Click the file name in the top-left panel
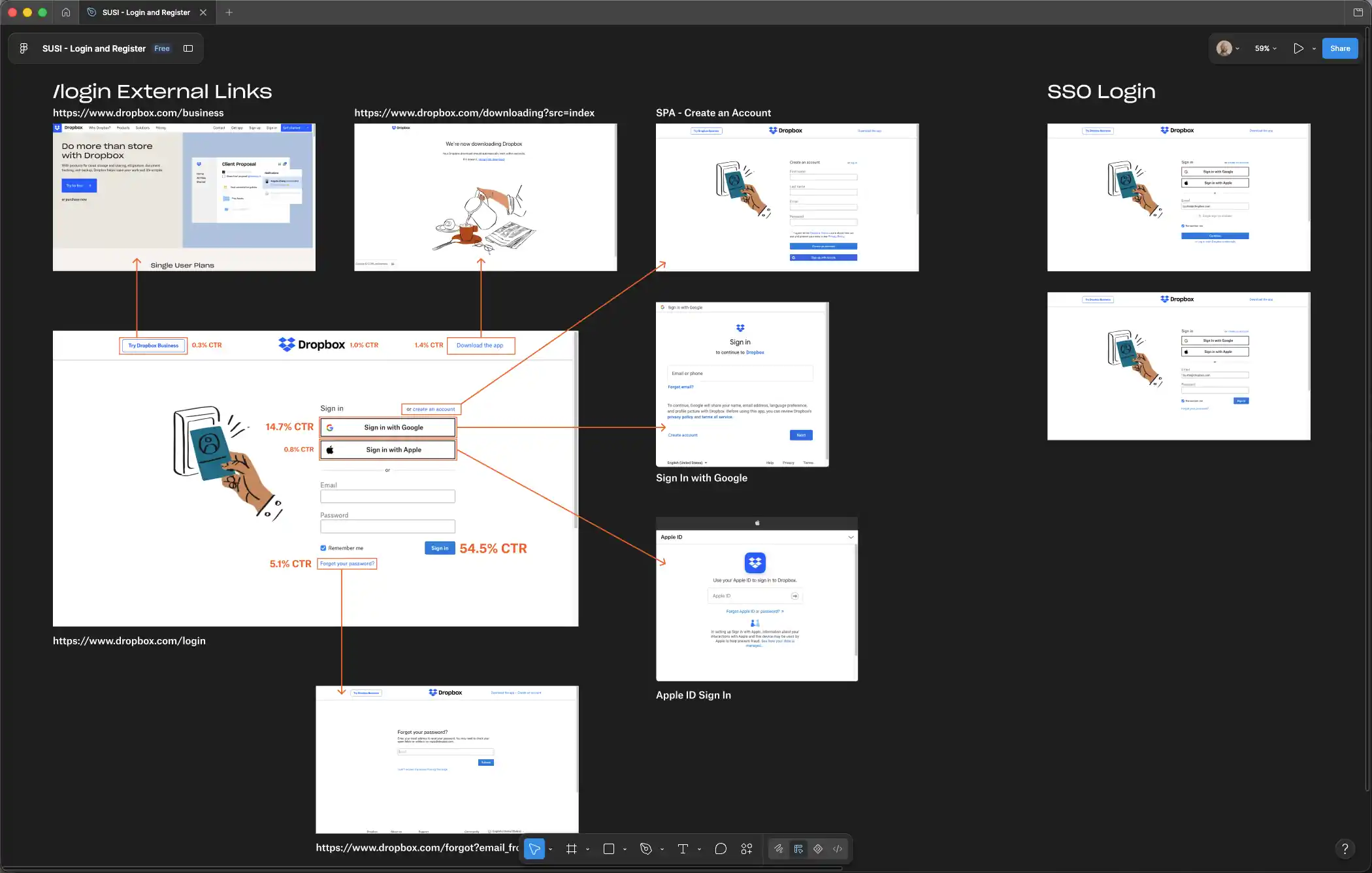1372x873 pixels. tap(94, 48)
